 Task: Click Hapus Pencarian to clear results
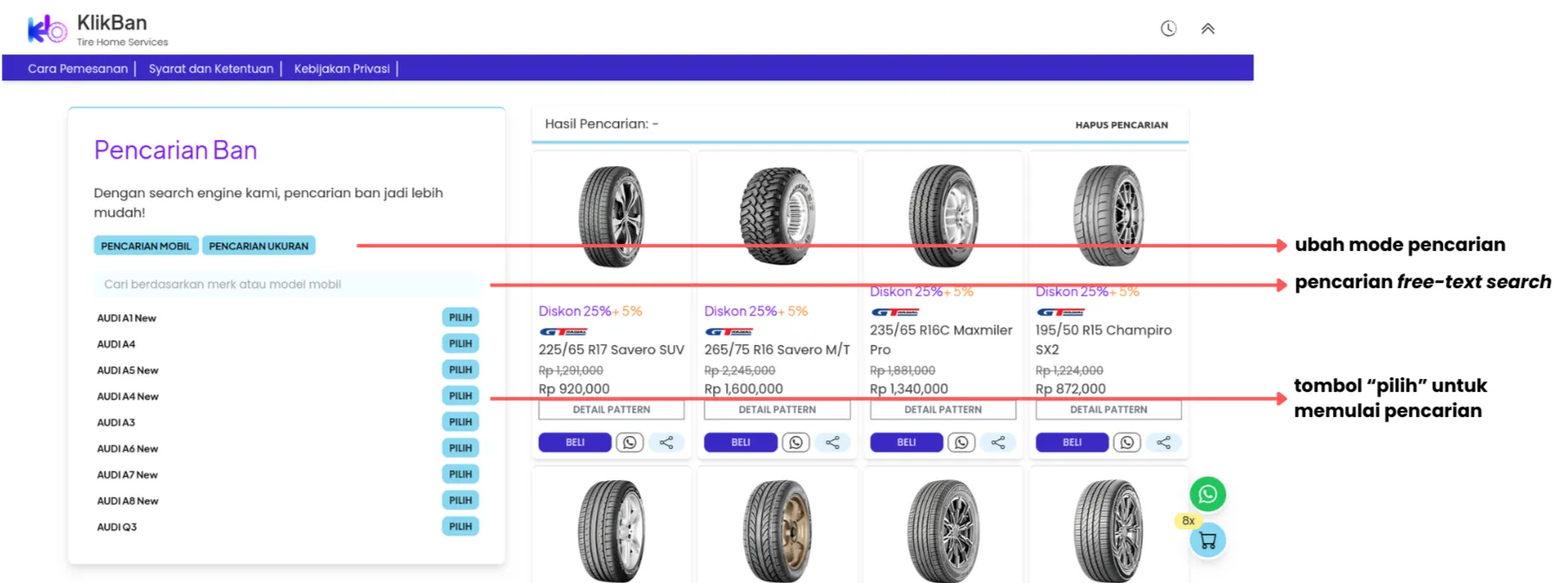(1121, 125)
